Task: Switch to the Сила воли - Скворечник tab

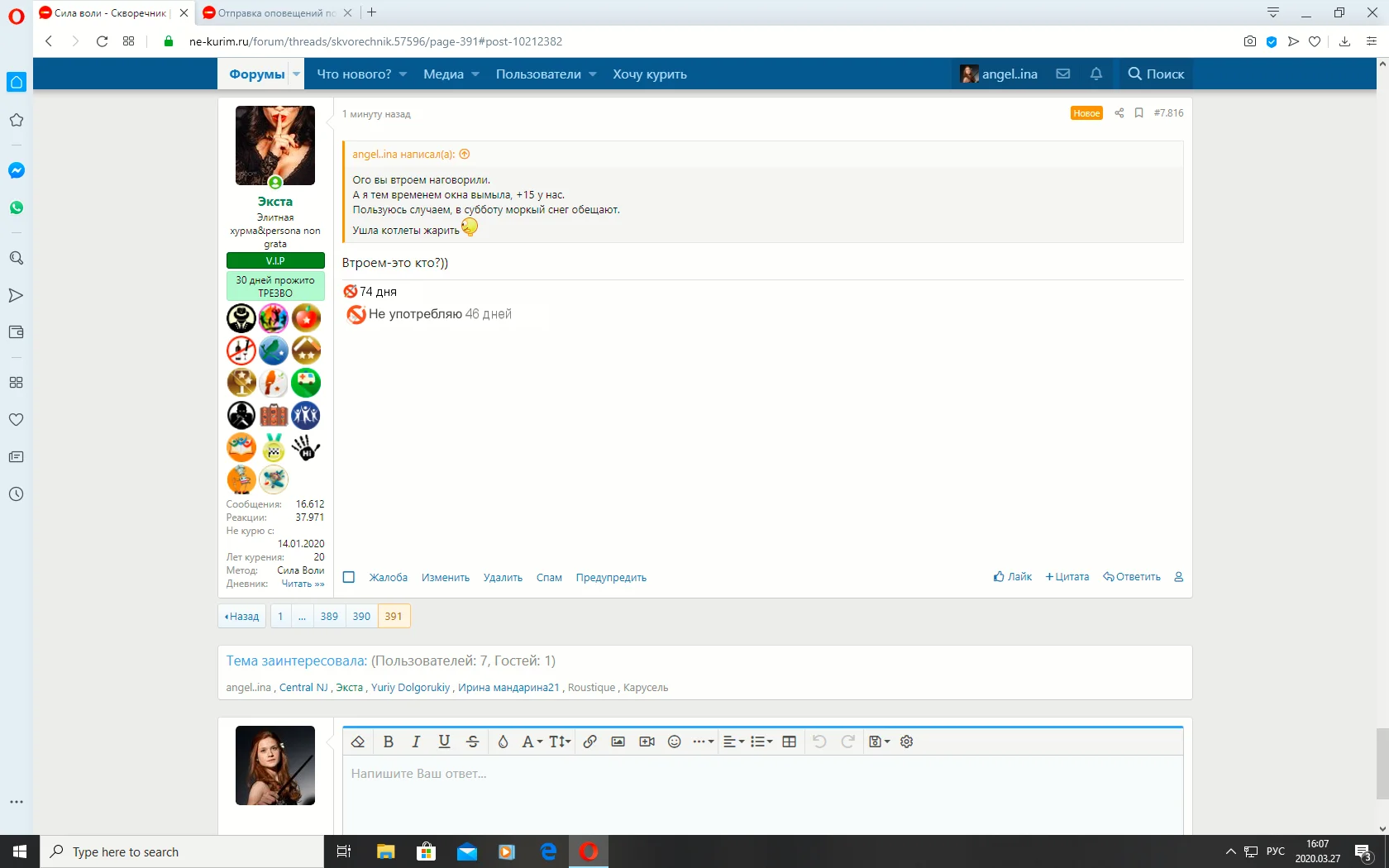Action: click(113, 12)
